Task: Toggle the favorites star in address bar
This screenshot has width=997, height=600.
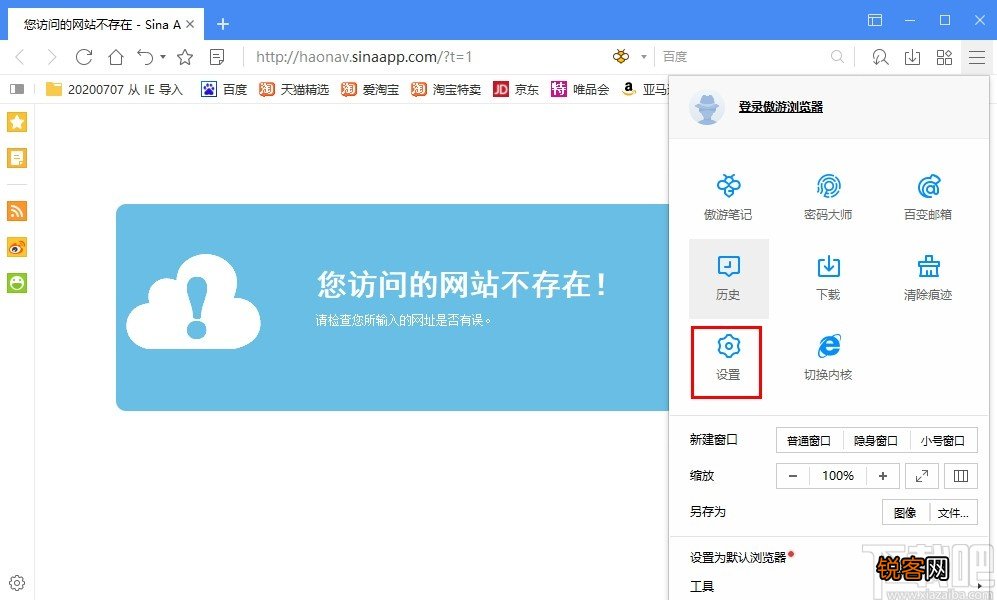Action: point(186,57)
